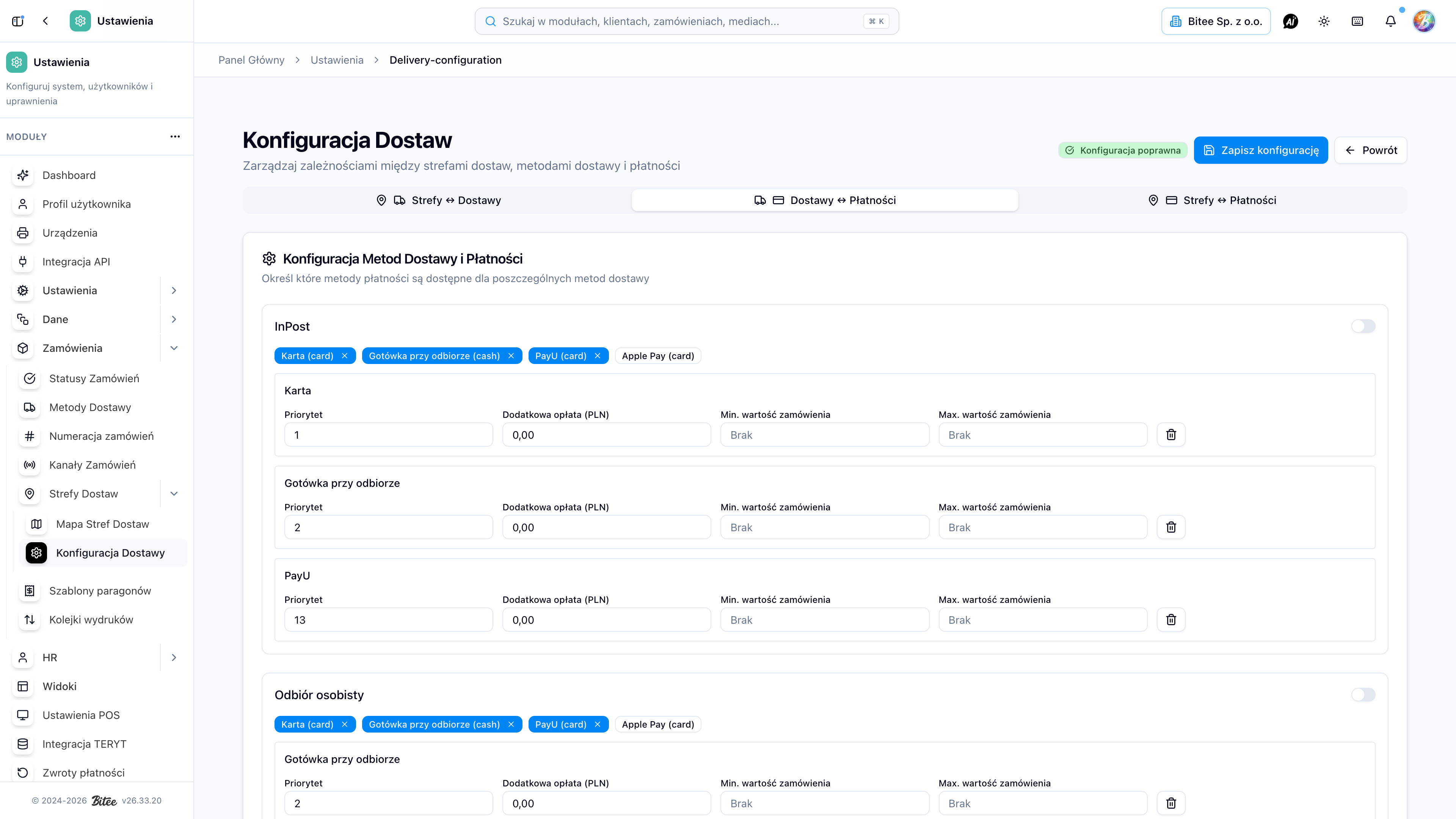Image resolution: width=1456 pixels, height=819 pixels.
Task: Edit InPost PayU Priorytet field
Action: [388, 620]
